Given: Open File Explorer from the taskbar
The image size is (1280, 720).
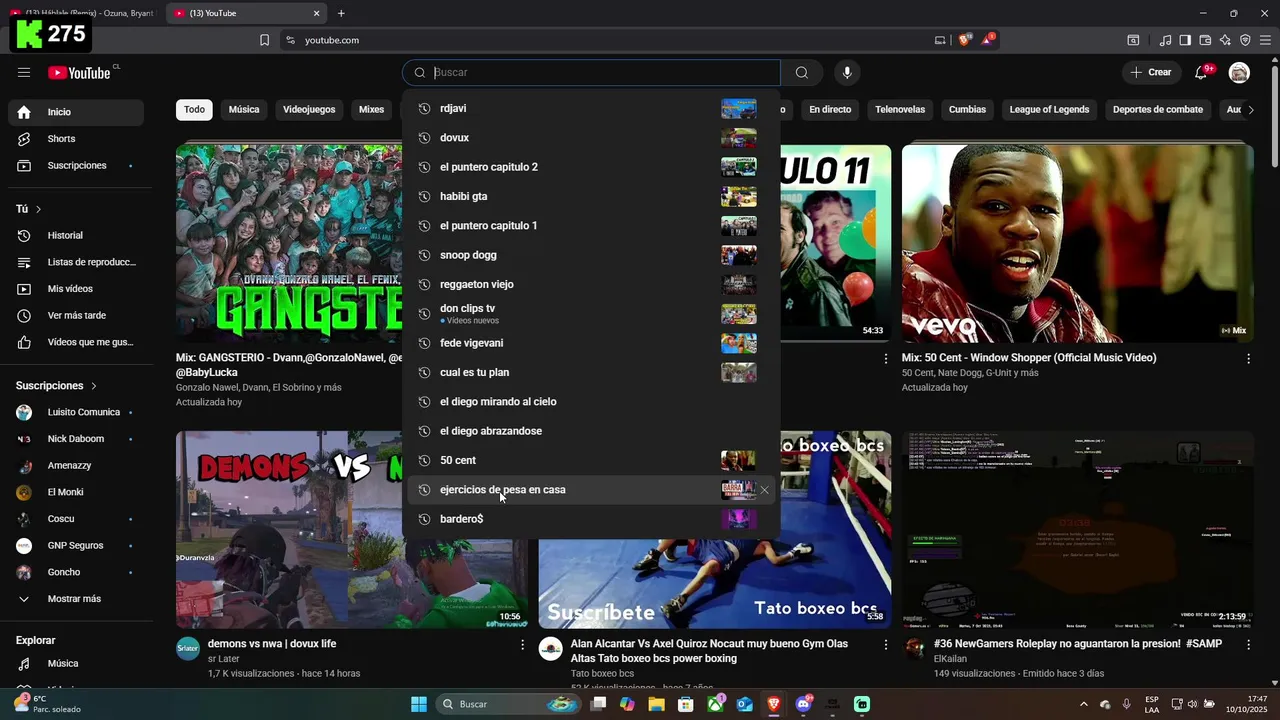Looking at the screenshot, I should pos(656,704).
